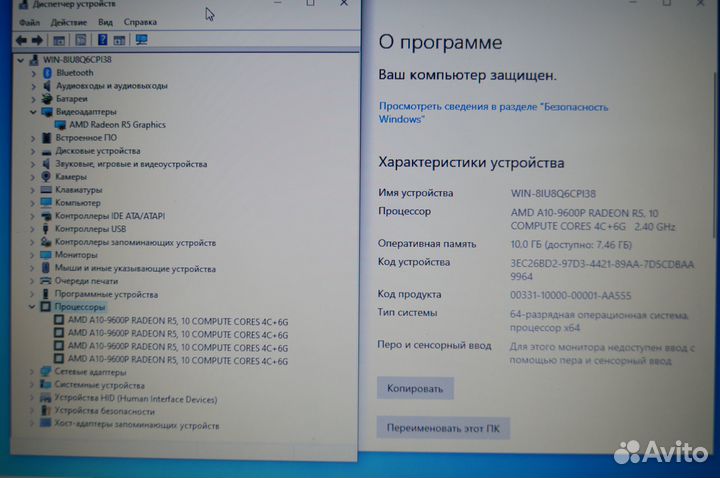Open the Безопасность Windows details link
The height and width of the screenshot is (478, 720).
(493, 112)
